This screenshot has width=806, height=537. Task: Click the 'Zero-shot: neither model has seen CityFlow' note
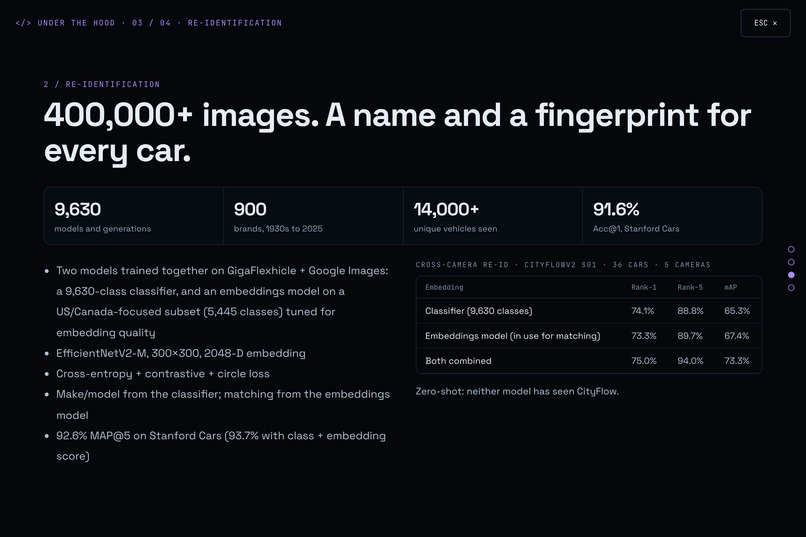click(x=517, y=391)
